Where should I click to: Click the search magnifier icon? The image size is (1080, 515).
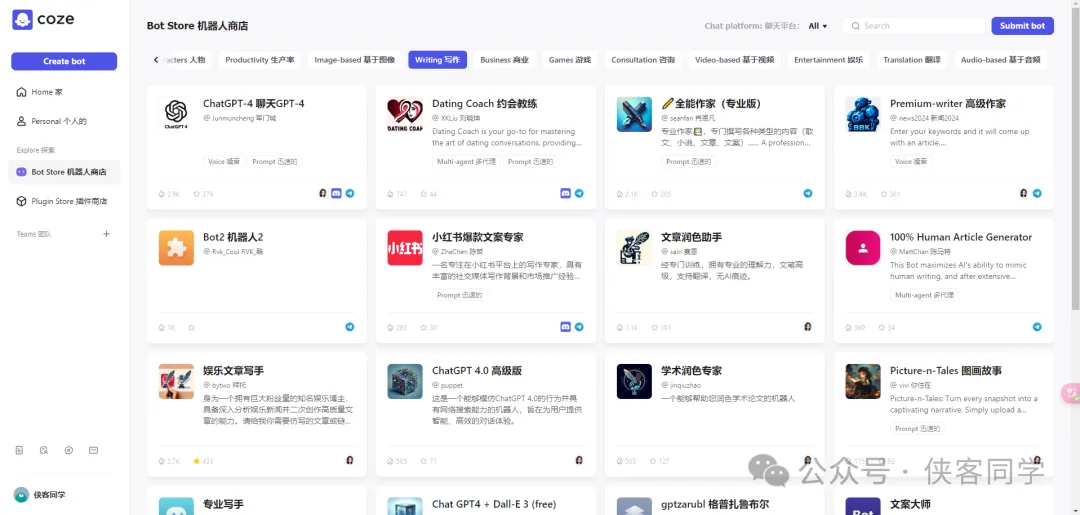coord(855,26)
